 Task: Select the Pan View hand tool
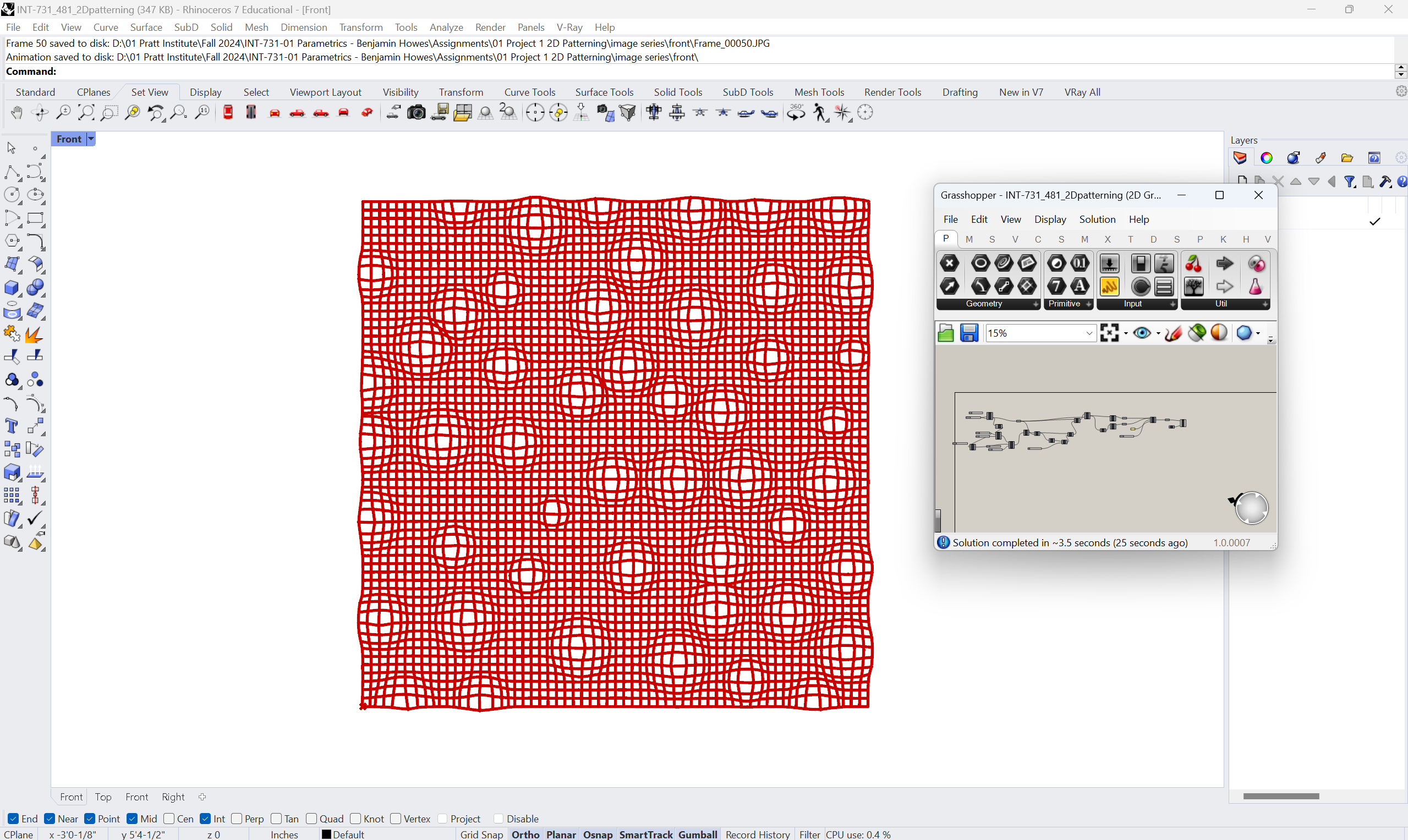[x=17, y=113]
